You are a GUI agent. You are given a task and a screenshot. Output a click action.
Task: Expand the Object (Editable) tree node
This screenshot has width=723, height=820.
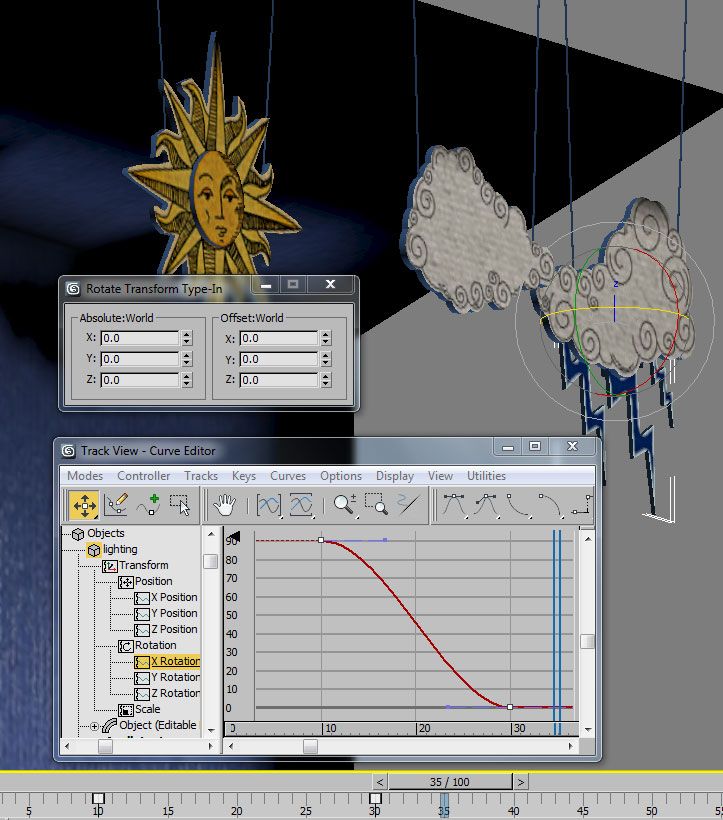point(95,726)
